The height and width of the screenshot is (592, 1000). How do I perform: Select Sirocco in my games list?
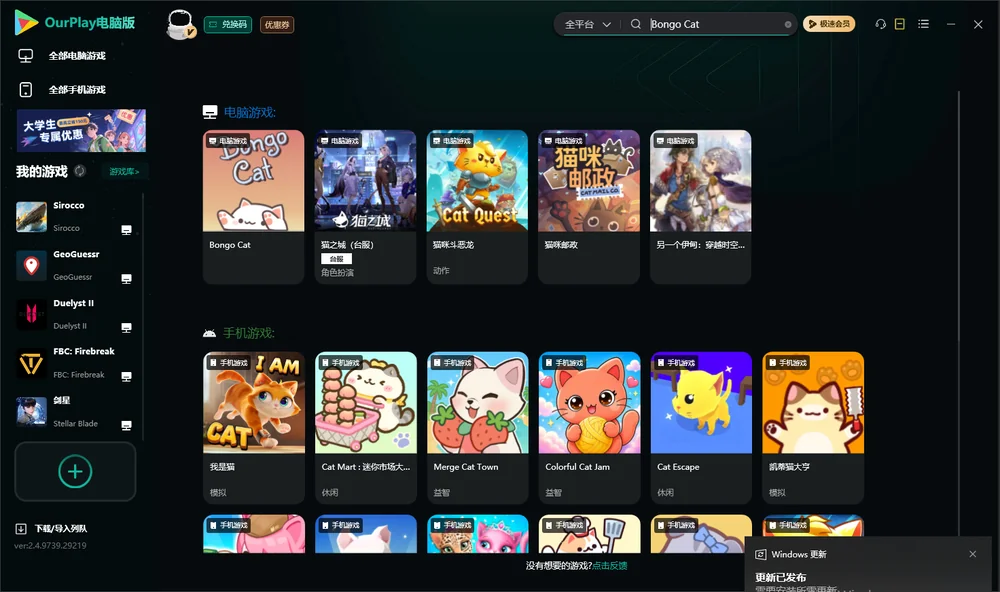click(x=75, y=217)
